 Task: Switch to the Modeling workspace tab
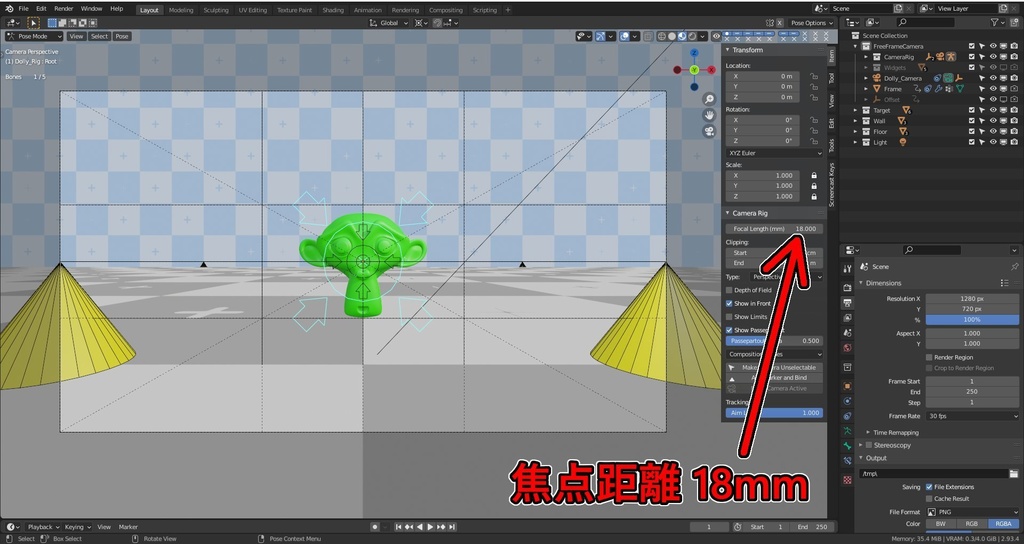click(181, 10)
